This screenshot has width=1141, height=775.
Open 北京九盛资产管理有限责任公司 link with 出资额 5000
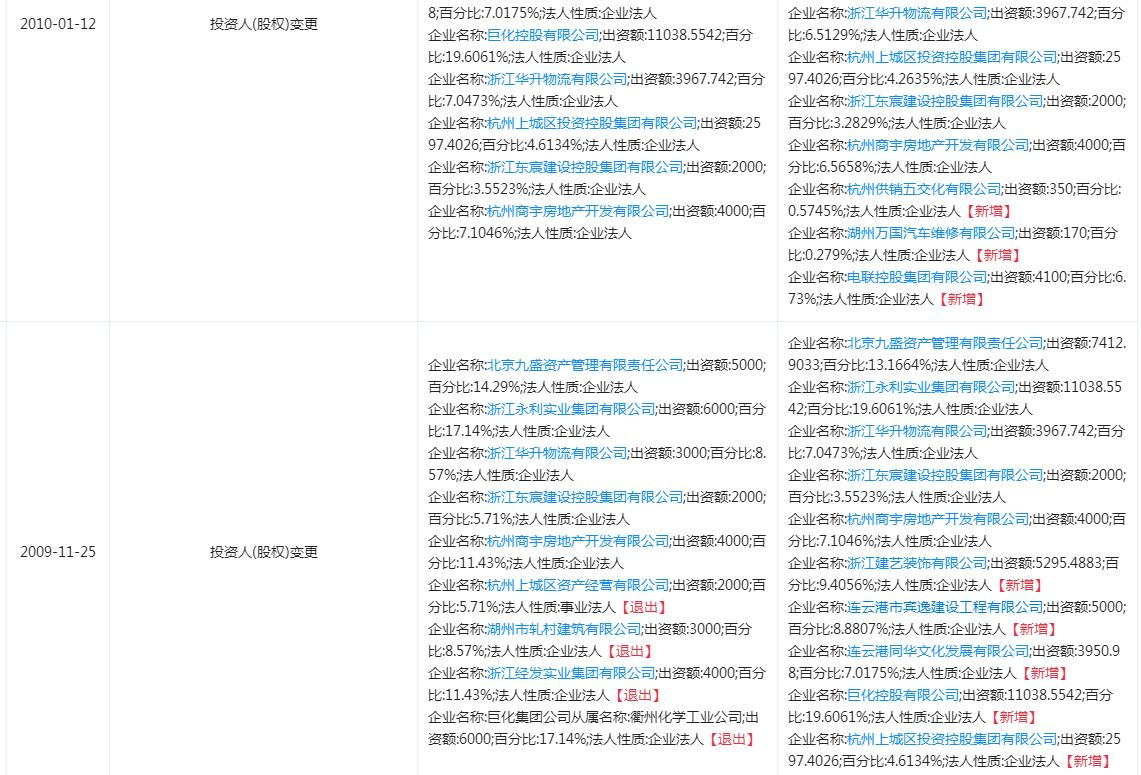coord(585,365)
